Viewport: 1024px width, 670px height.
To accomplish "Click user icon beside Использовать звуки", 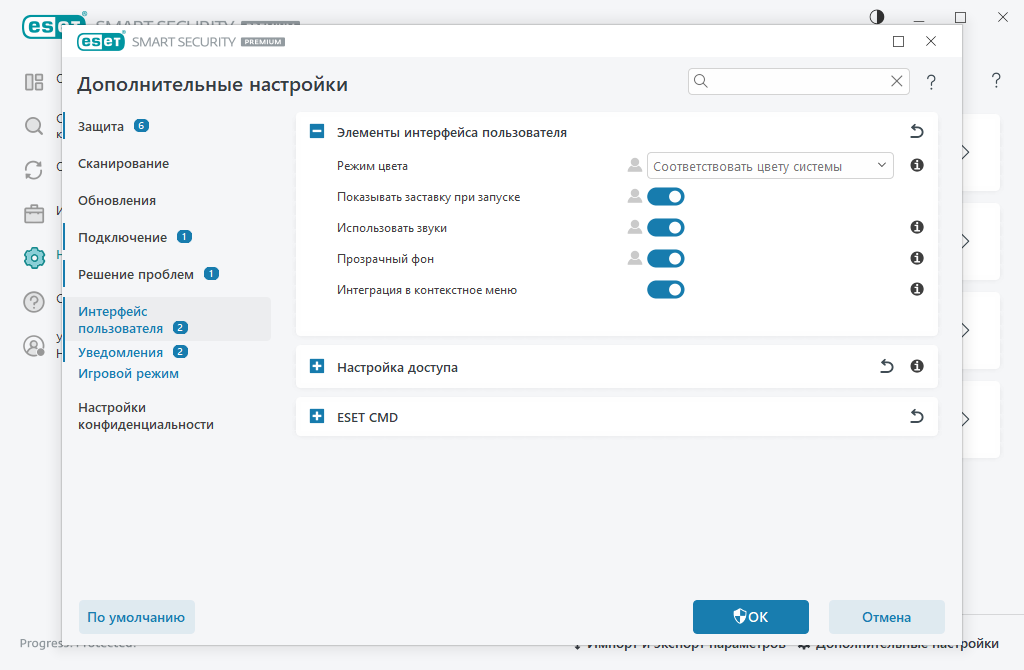I will click(635, 227).
